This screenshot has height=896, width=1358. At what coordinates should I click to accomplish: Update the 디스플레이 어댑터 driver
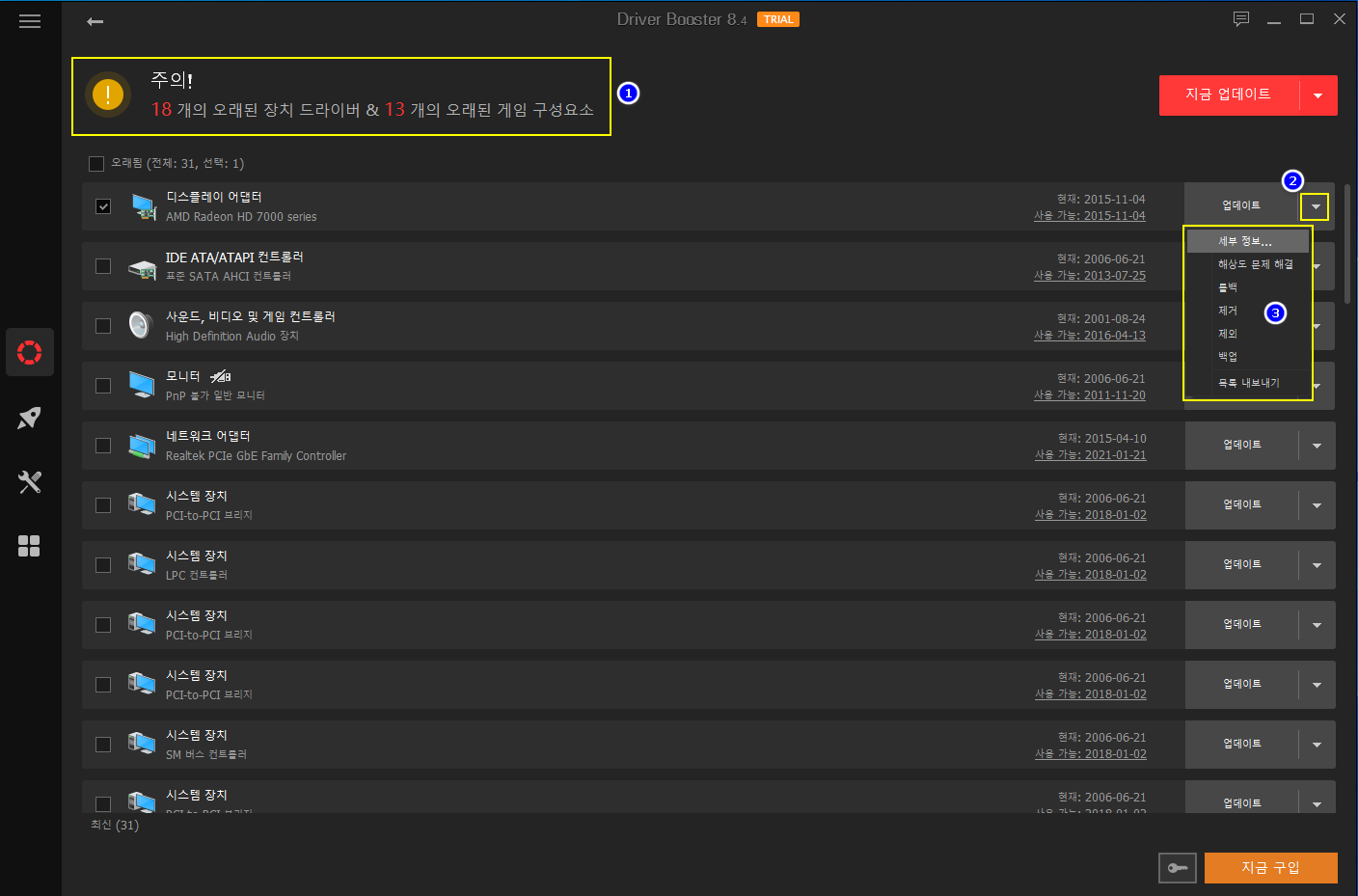pyautogui.click(x=1241, y=206)
